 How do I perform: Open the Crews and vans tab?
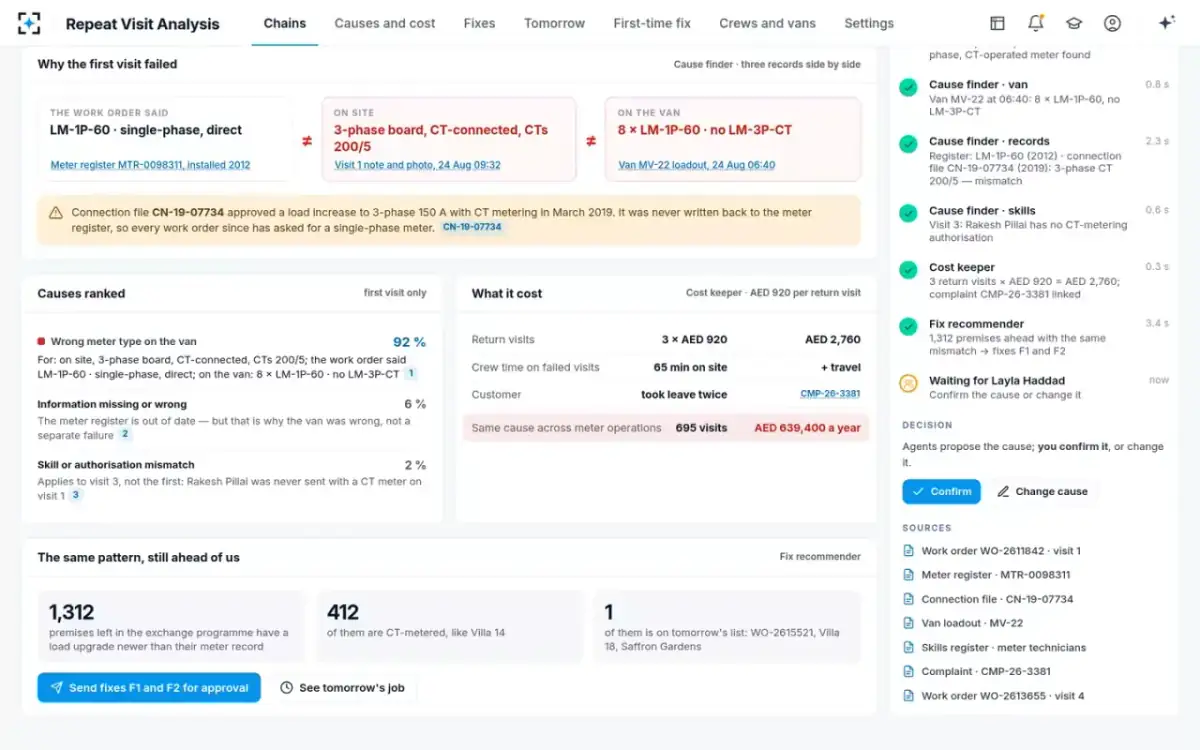tap(768, 23)
